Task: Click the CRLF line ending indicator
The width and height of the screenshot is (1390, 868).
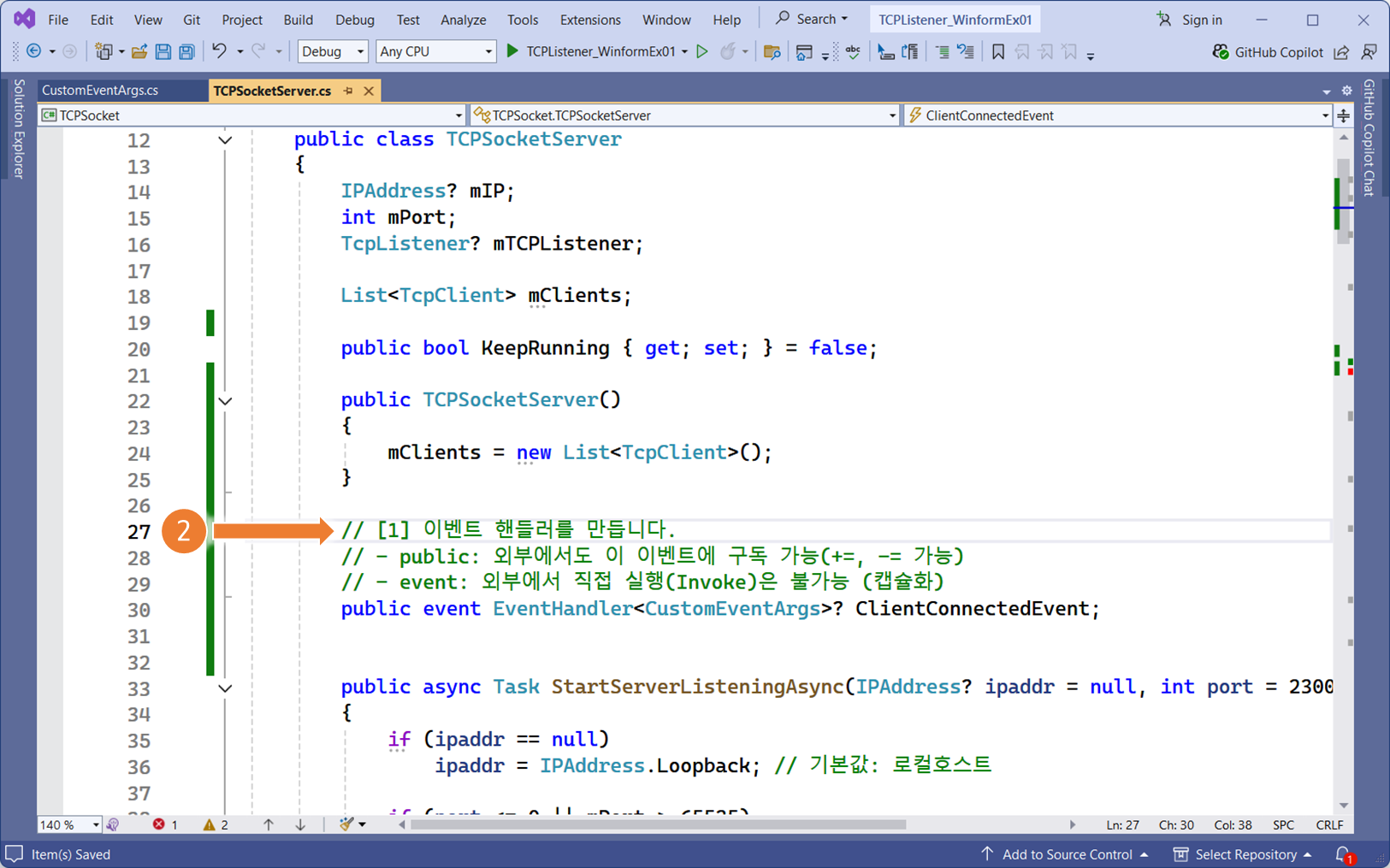Action: click(x=1329, y=824)
